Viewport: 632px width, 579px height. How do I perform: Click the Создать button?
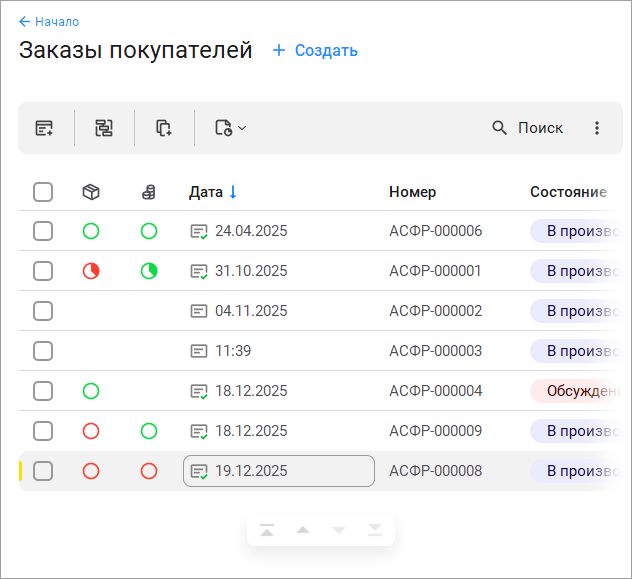[x=315, y=50]
